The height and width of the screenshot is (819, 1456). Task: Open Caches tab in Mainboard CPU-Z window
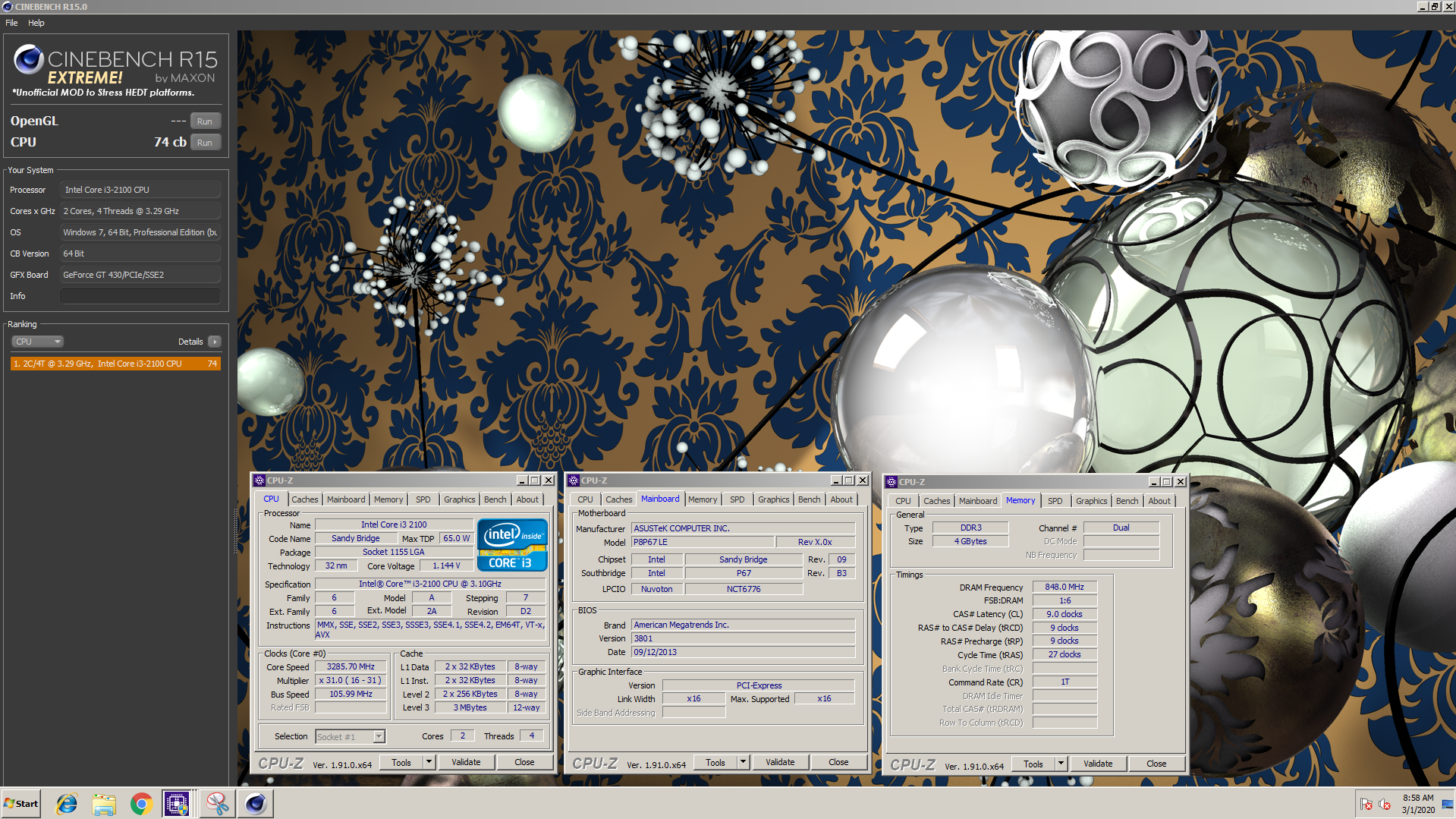coord(619,499)
